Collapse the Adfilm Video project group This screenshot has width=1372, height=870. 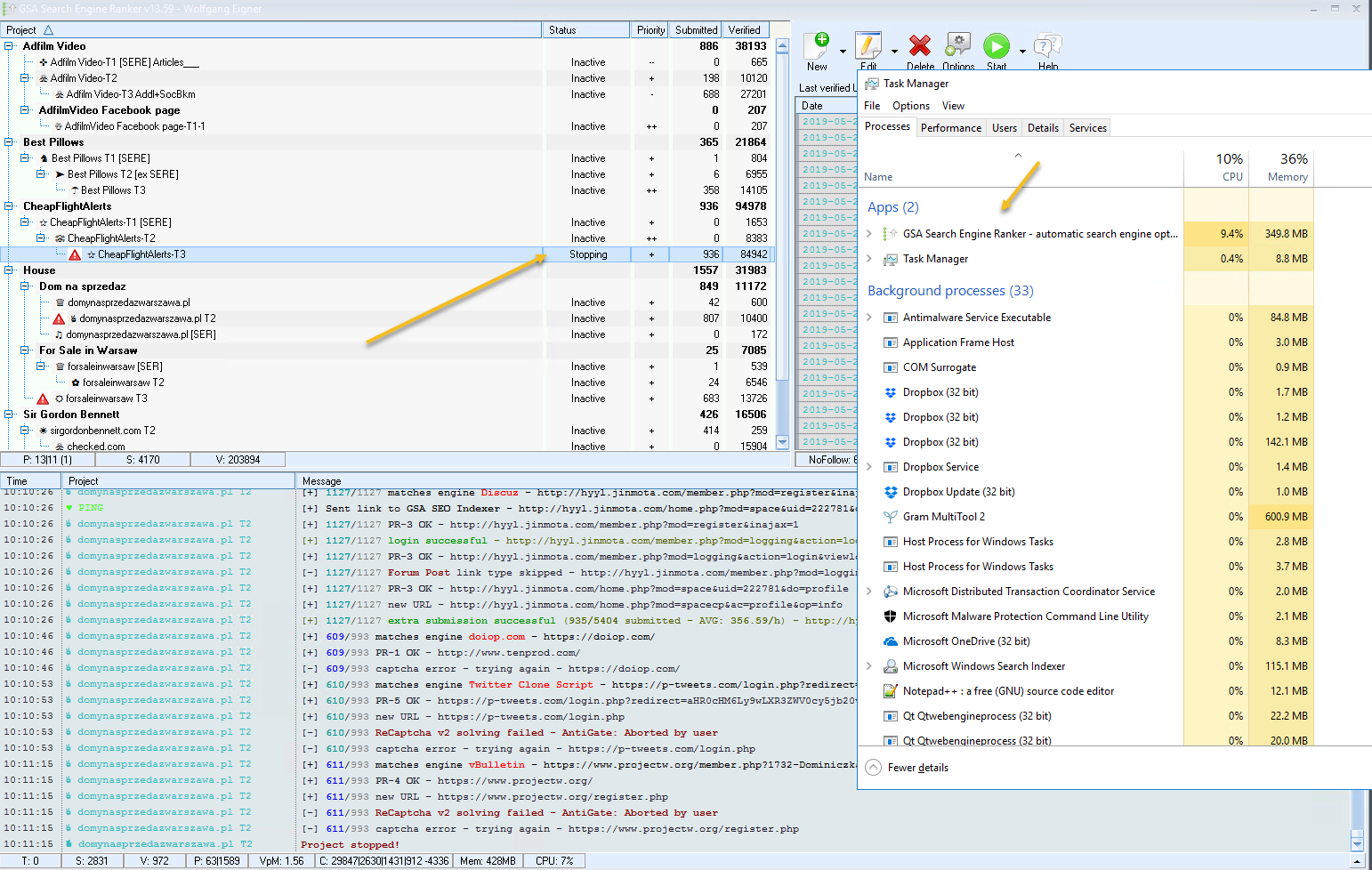coord(9,46)
